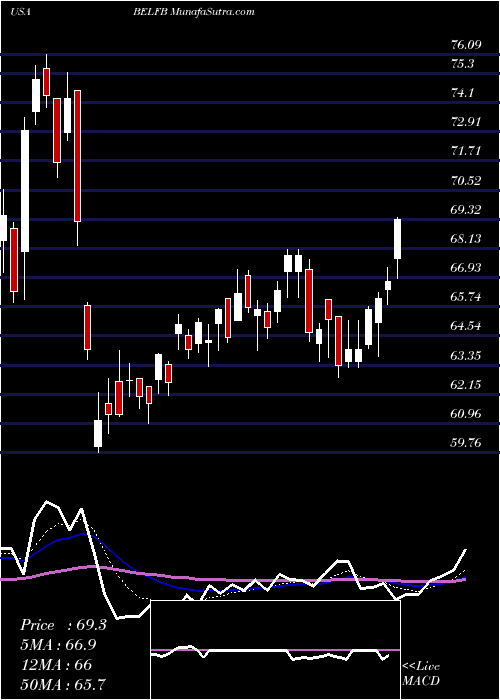This screenshot has width=500, height=700.
Task: Click the 60.96 price axis label
Action: pos(466,413)
